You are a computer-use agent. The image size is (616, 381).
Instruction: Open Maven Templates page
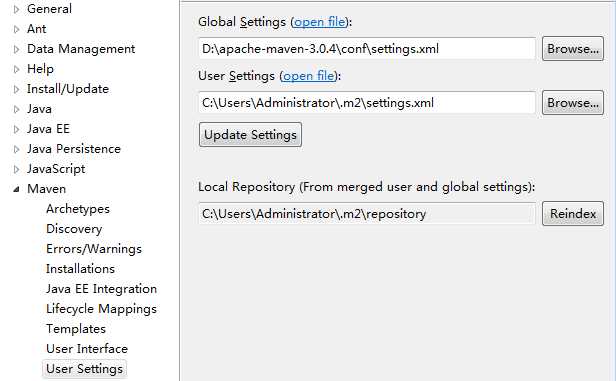click(x=76, y=329)
